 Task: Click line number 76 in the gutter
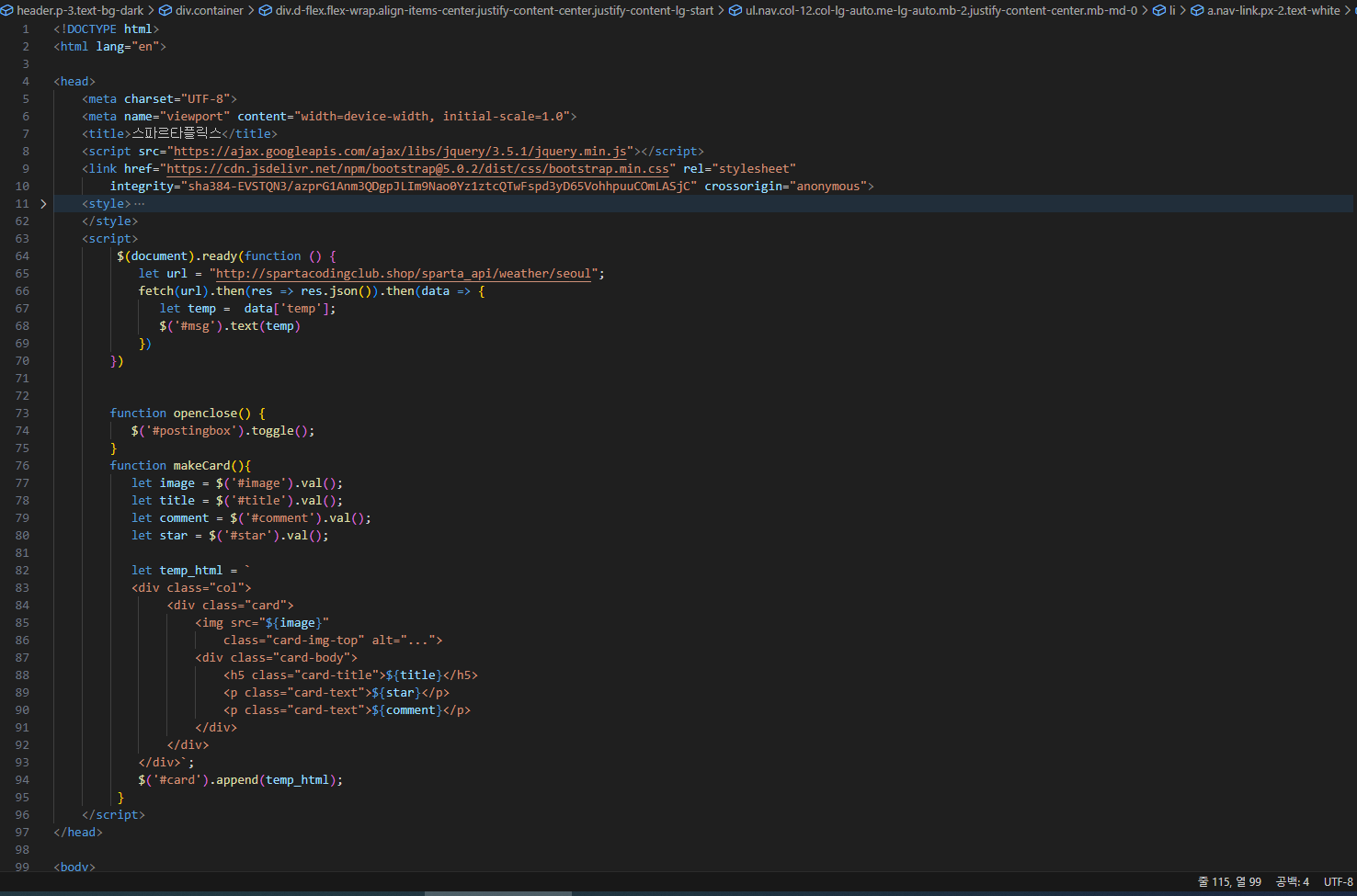coord(22,466)
